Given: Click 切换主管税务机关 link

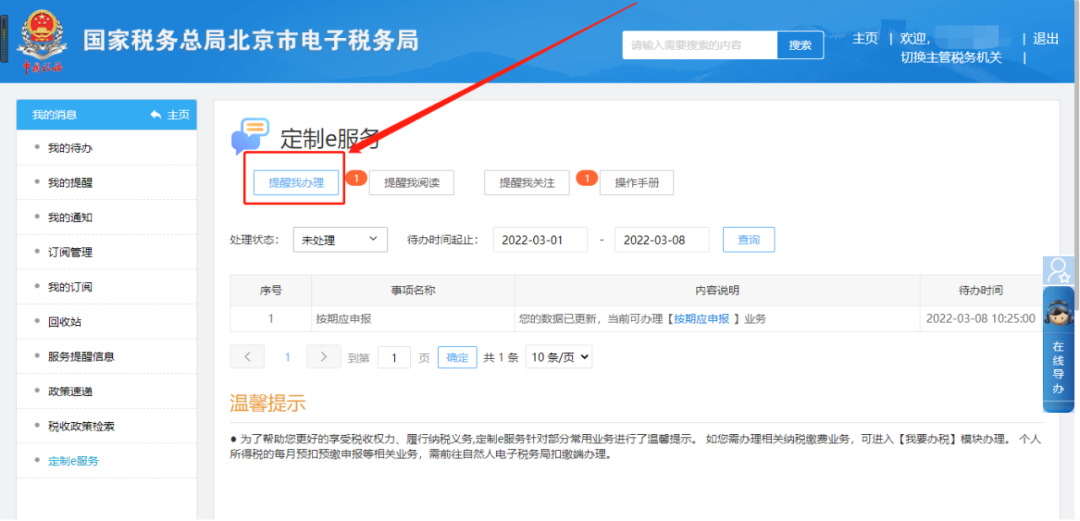Looking at the screenshot, I should tap(951, 58).
